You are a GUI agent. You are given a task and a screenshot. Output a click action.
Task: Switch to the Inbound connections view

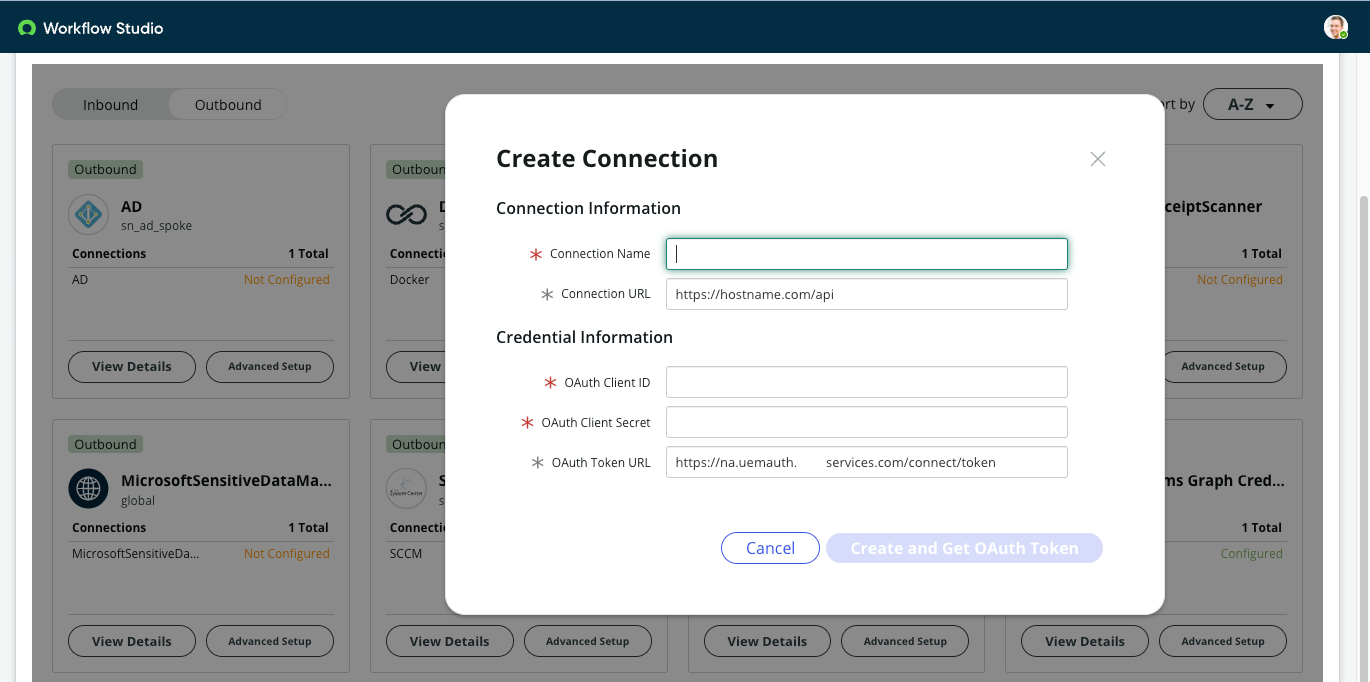110,104
